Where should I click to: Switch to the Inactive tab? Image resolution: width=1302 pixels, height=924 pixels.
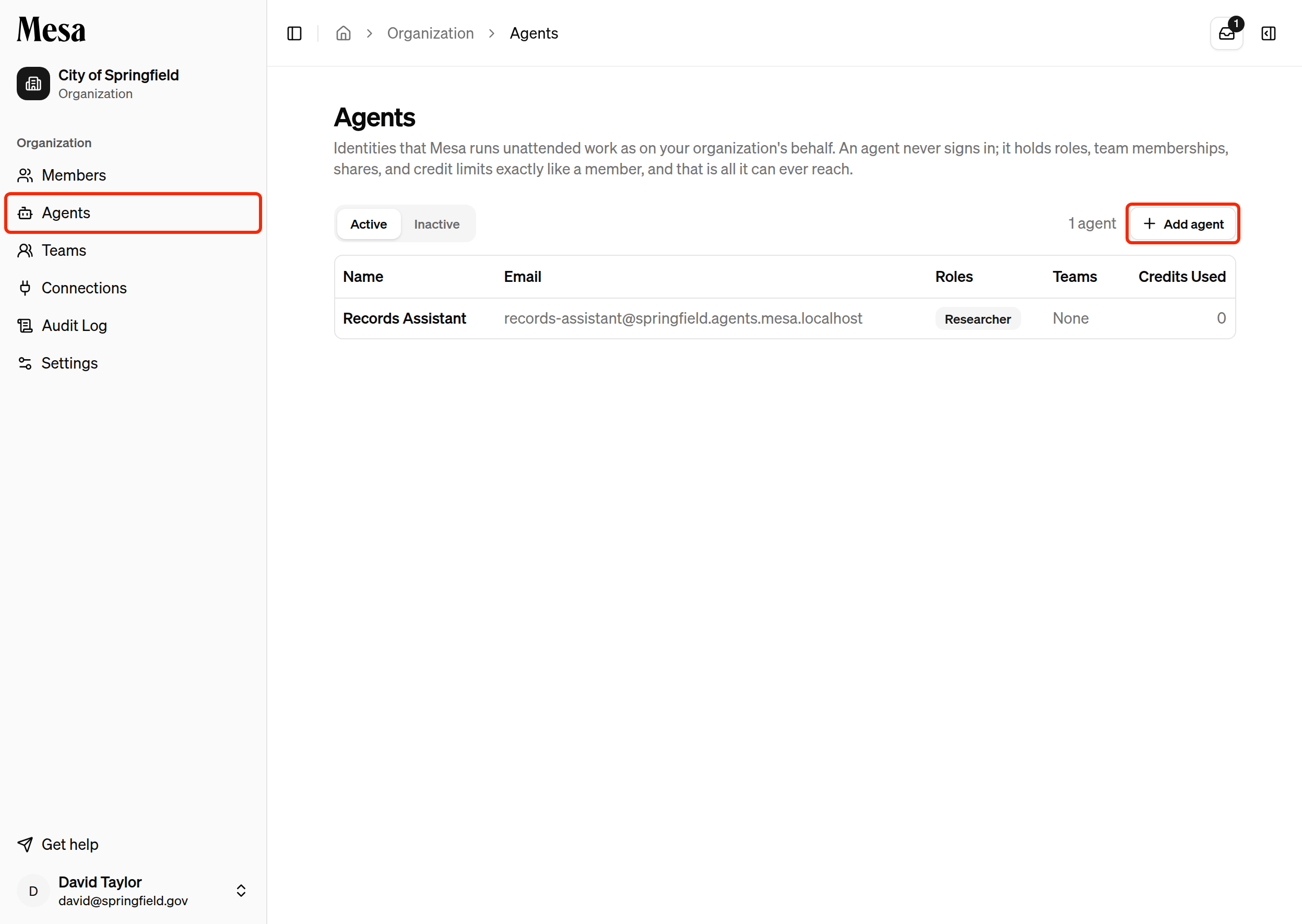[437, 224]
